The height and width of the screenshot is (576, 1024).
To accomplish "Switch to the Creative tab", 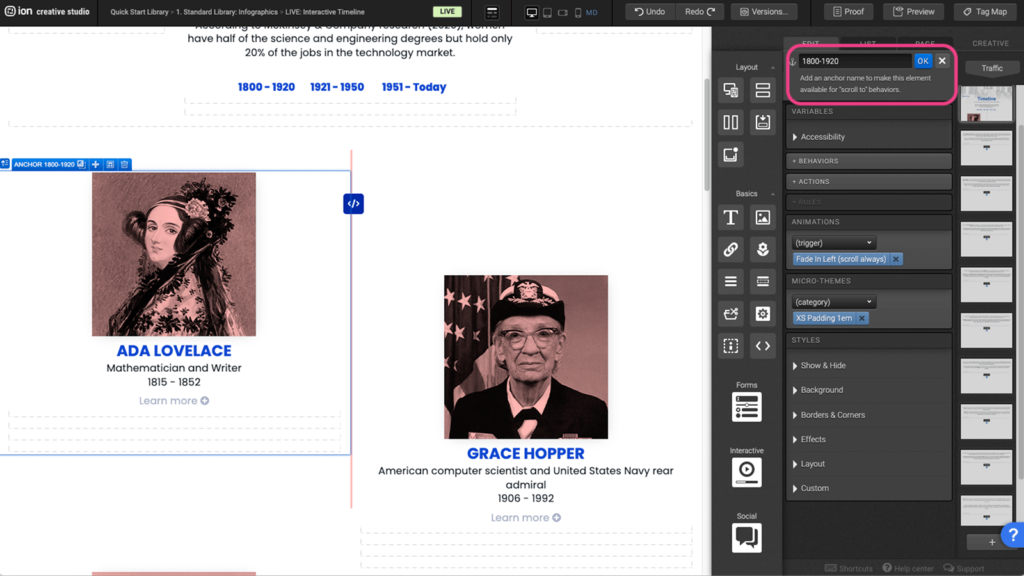I will pyautogui.click(x=990, y=43).
